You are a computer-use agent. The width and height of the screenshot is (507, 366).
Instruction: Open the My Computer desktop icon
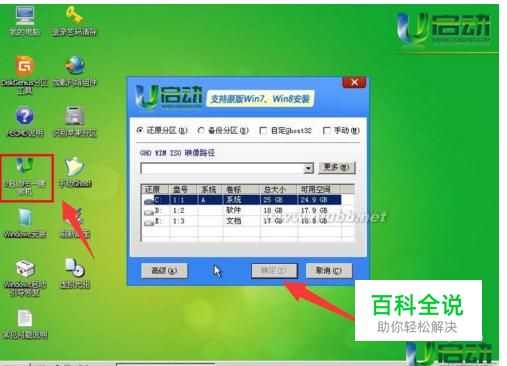click(25, 21)
